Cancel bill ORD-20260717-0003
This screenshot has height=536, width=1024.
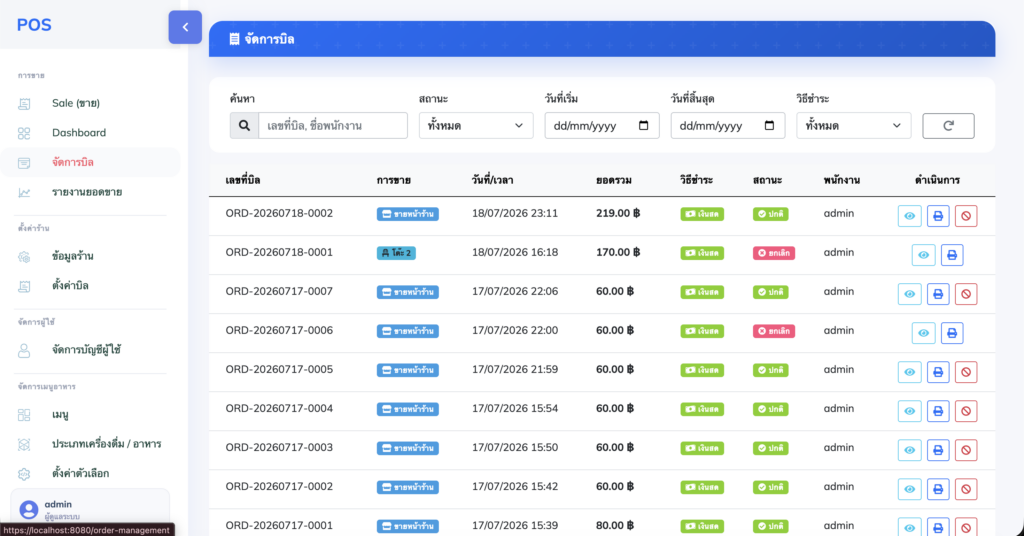point(966,450)
